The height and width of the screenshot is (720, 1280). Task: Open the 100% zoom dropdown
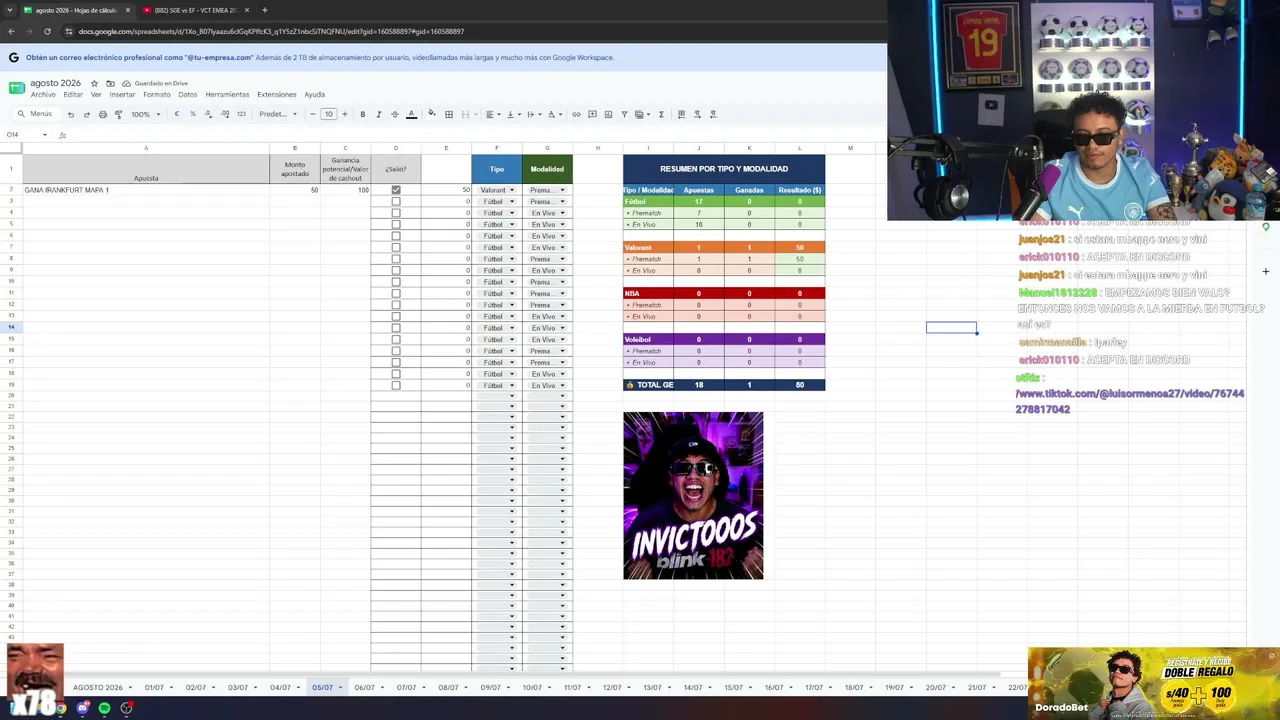tap(145, 114)
